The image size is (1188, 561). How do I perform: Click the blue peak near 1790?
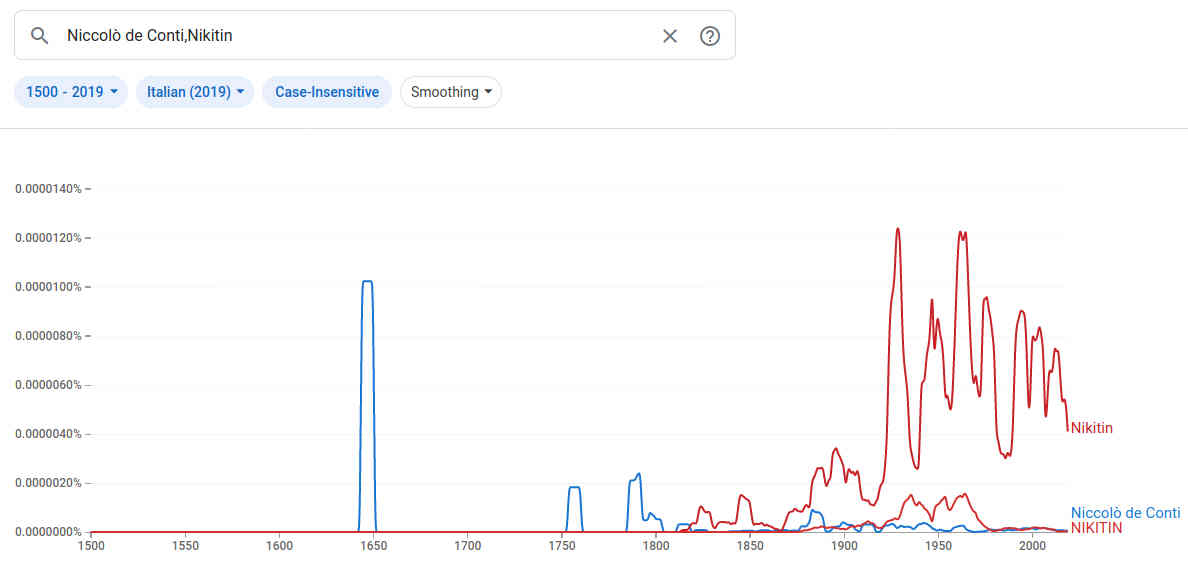click(637, 475)
